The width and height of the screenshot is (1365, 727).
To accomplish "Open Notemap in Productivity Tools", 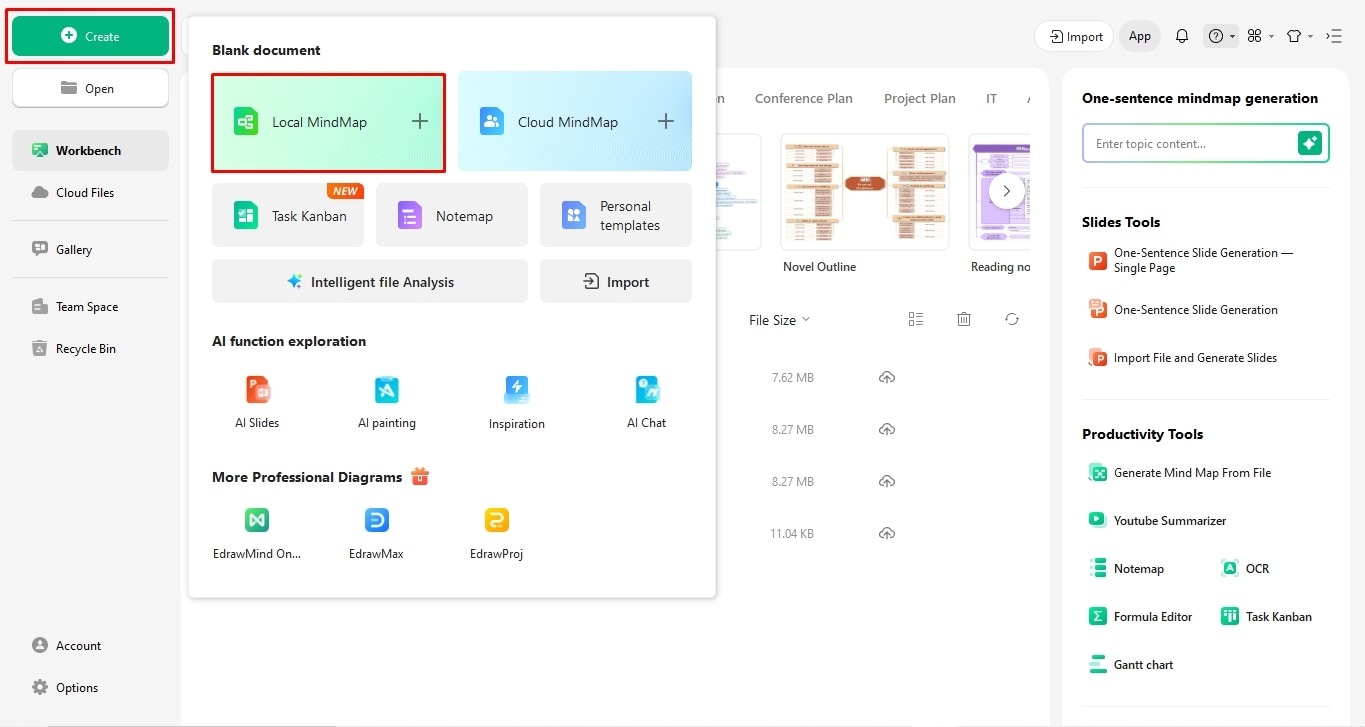I will point(1127,568).
